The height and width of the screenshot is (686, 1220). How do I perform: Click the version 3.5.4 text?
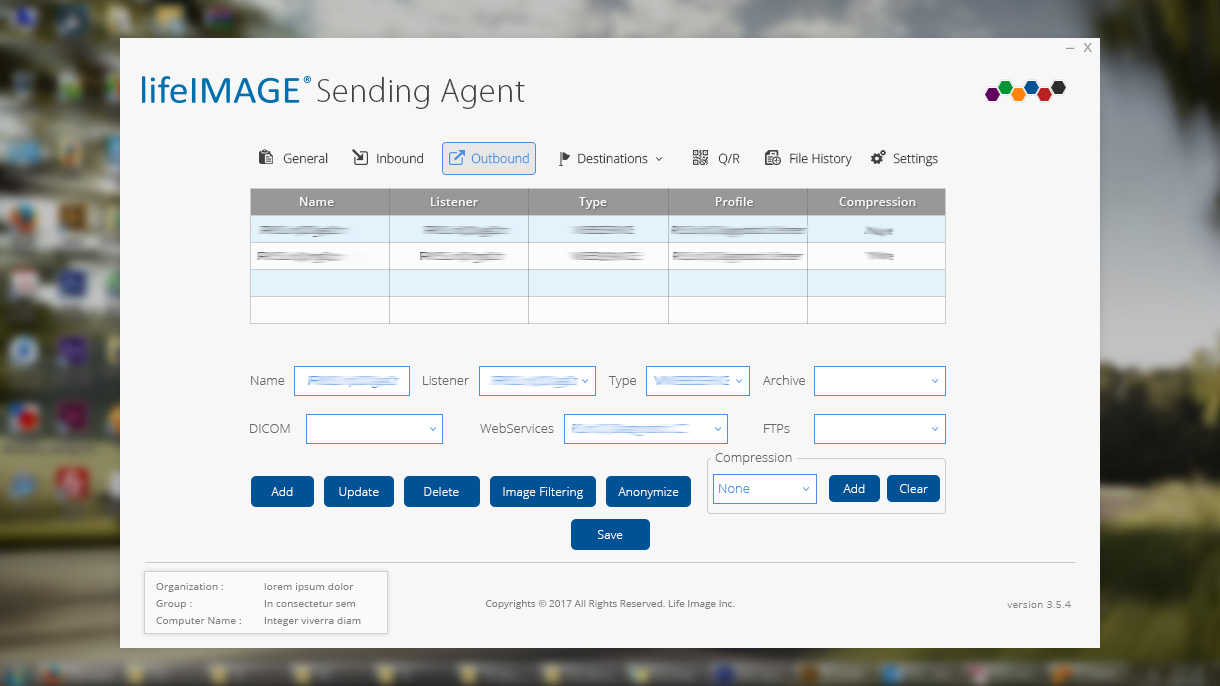pyautogui.click(x=1039, y=605)
